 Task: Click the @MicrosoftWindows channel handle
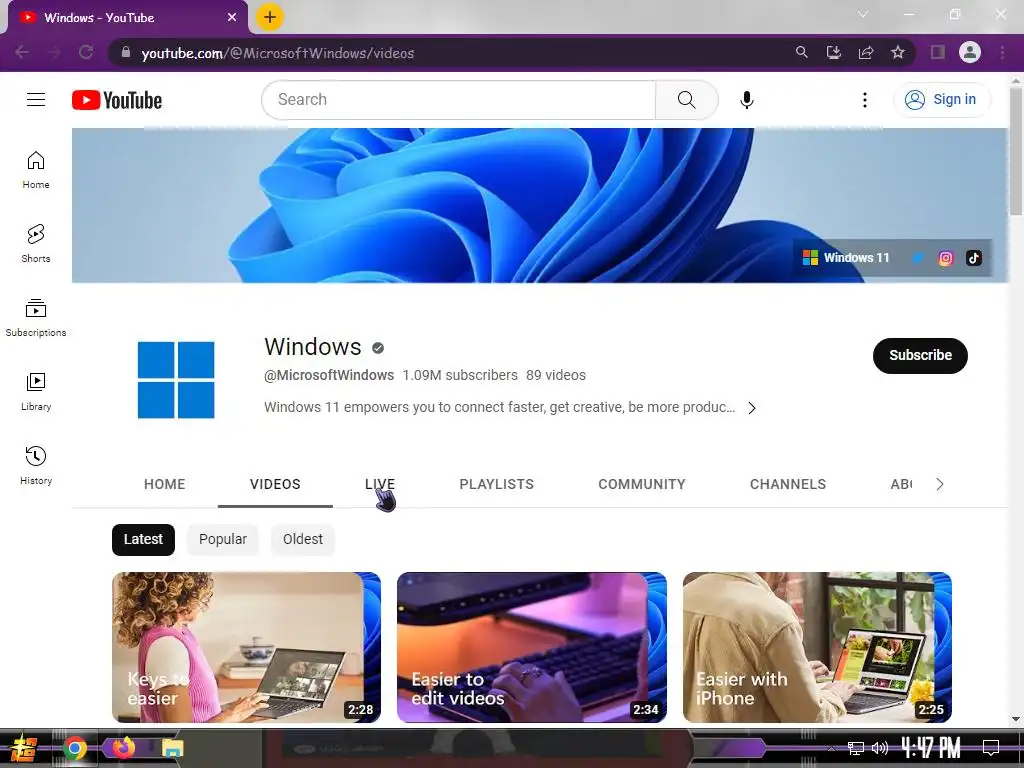(x=329, y=376)
